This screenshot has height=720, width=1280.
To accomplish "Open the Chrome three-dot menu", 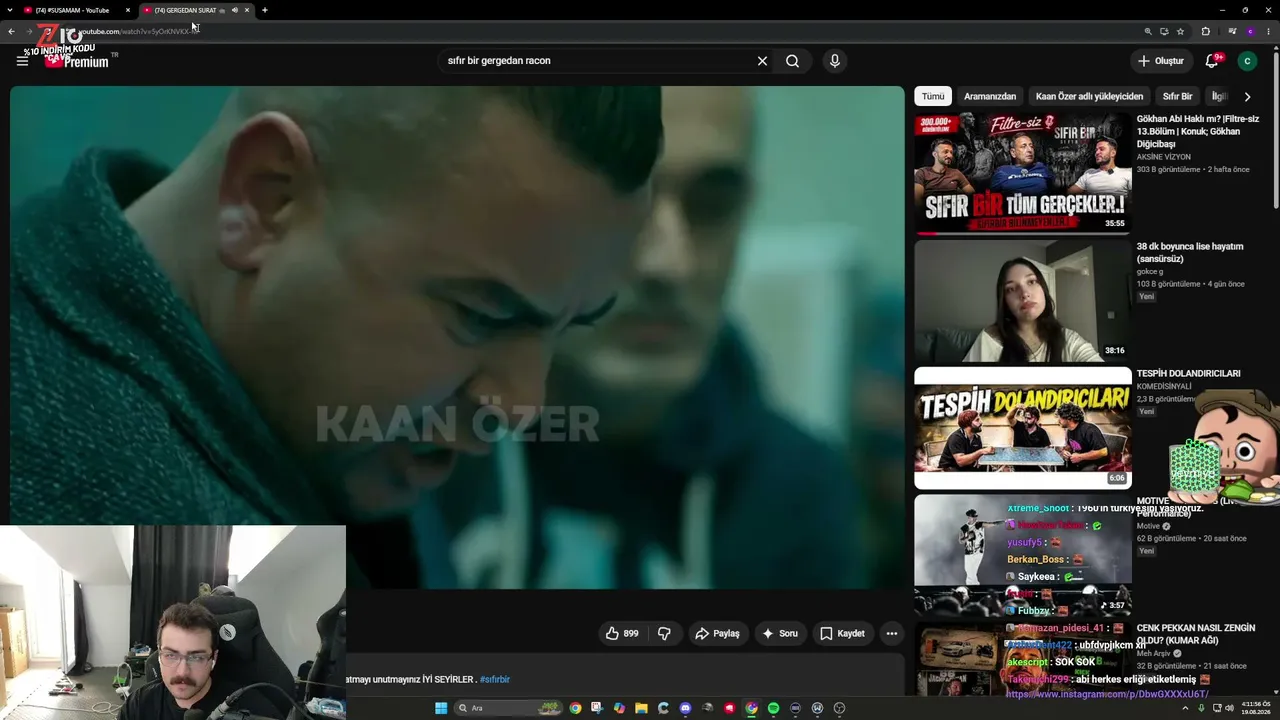I will 1269,31.
